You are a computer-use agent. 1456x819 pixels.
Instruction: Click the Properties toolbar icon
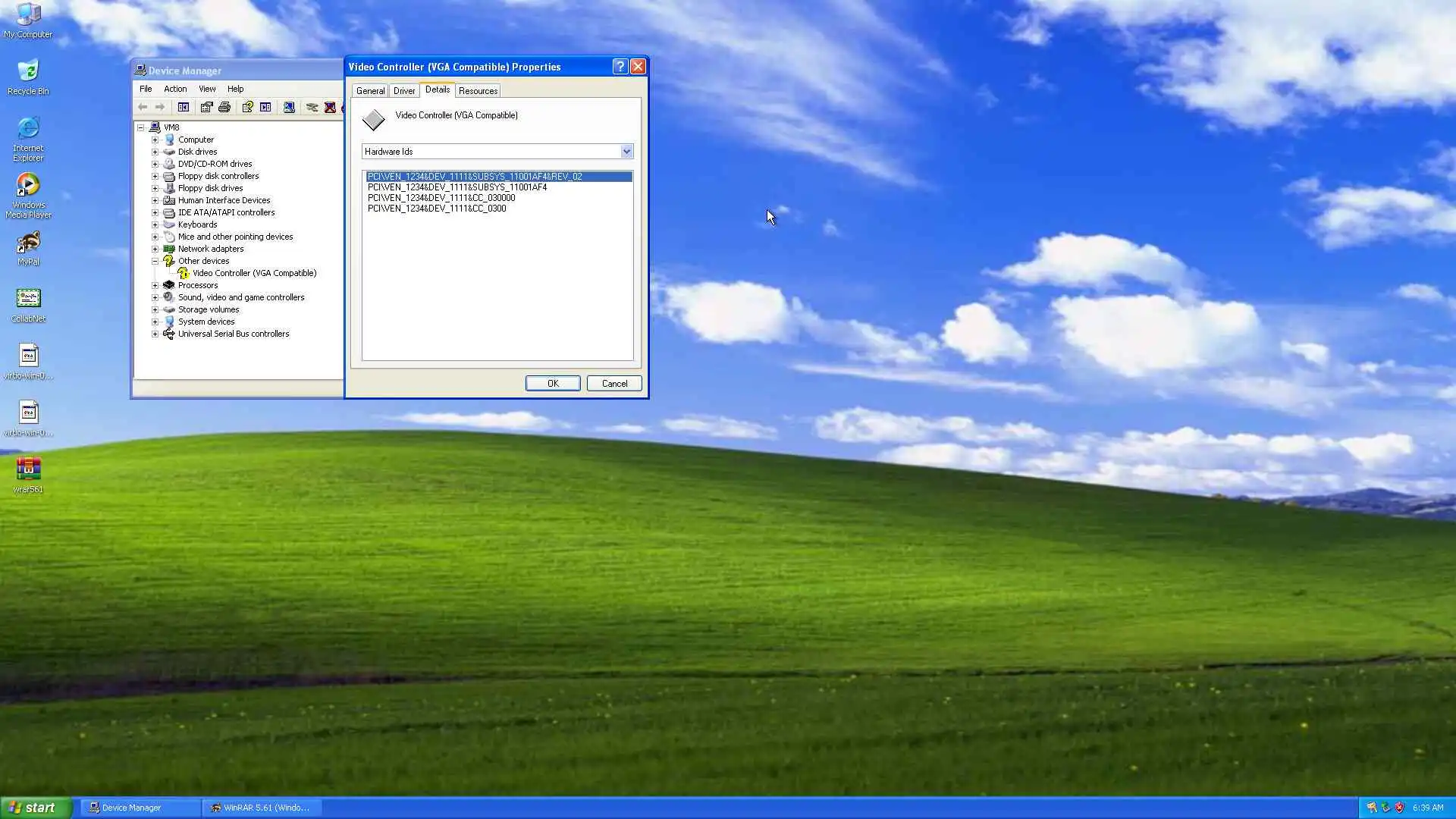[x=206, y=107]
